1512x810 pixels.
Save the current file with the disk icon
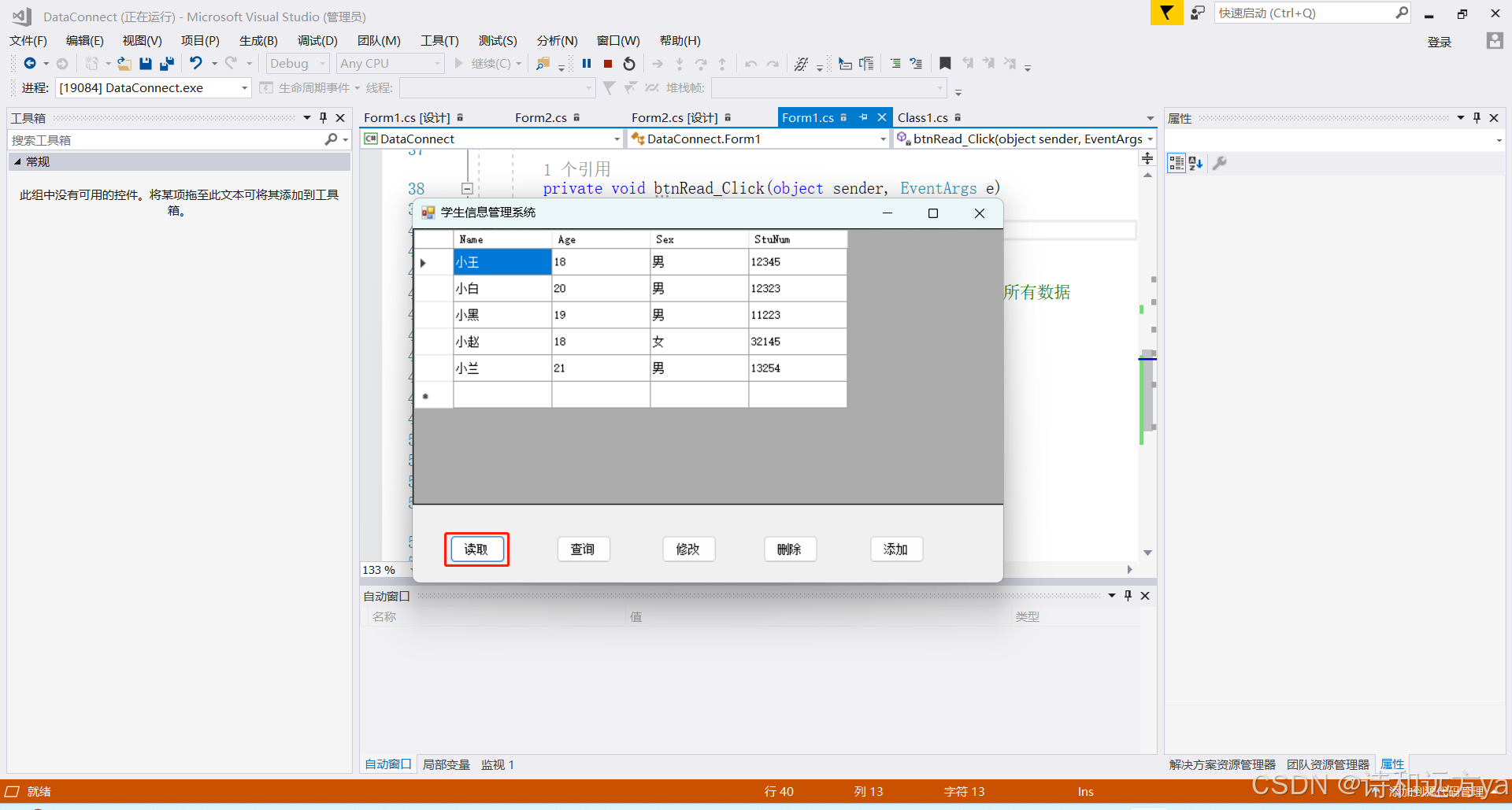[x=145, y=64]
